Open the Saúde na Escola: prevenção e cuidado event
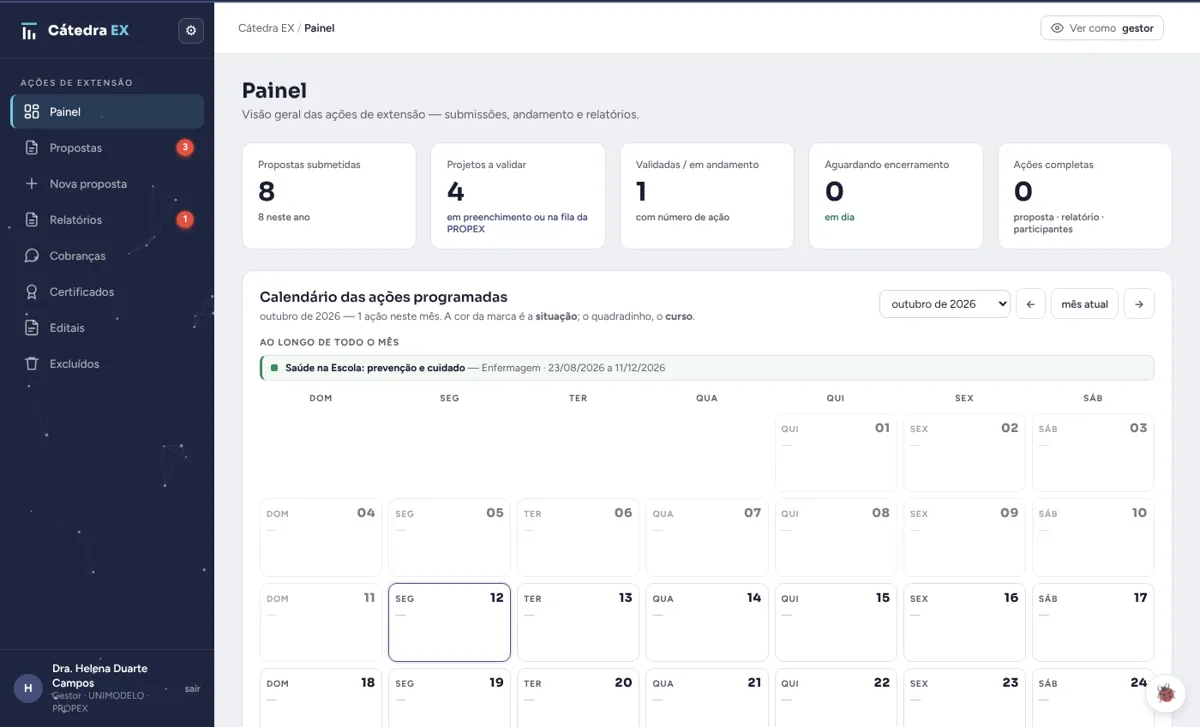The height and width of the screenshot is (727, 1200). click(x=707, y=368)
